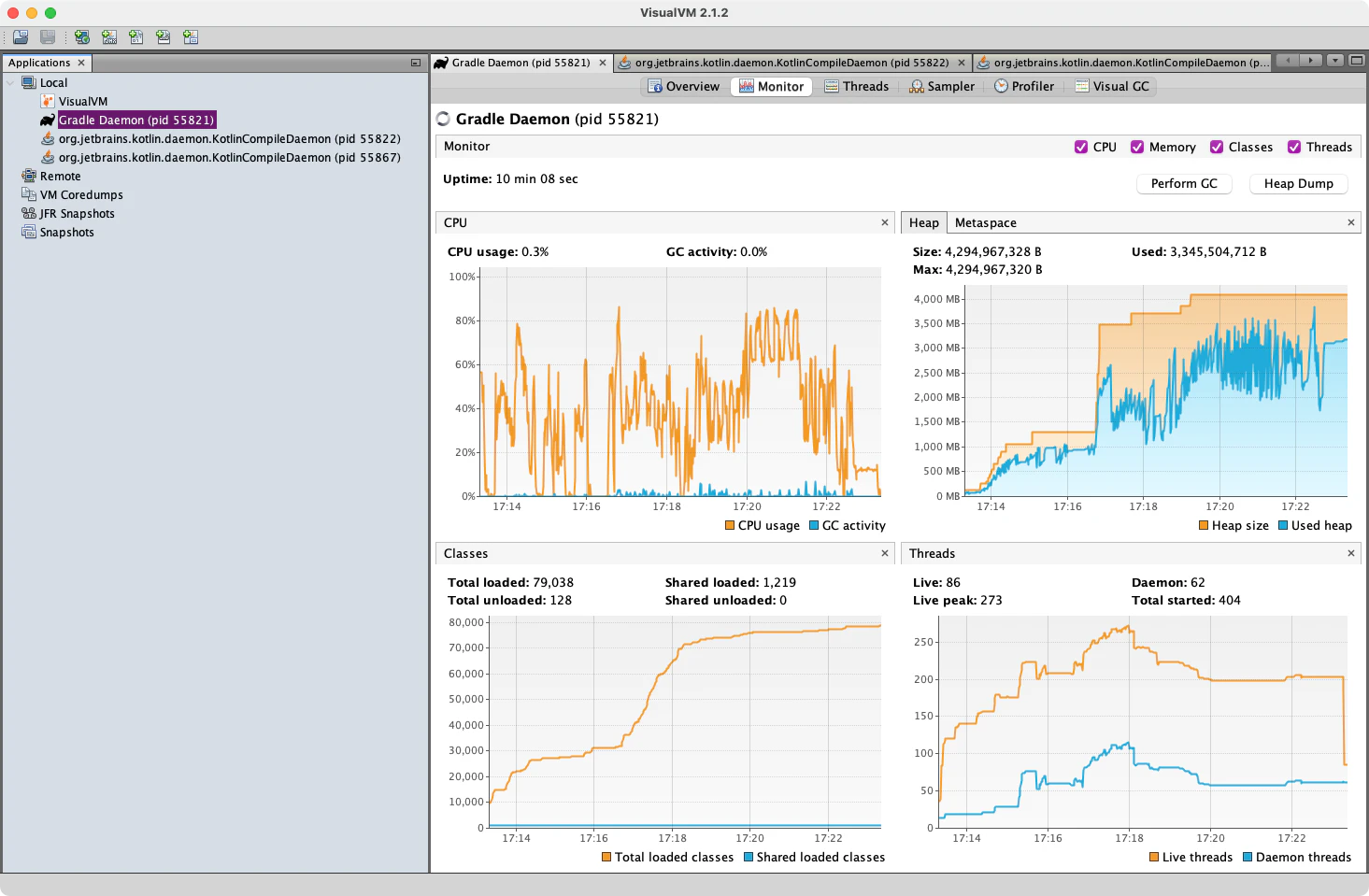Viewport: 1369px width, 896px height.
Task: Click the "GC activity: 0.0%" value
Action: [717, 252]
